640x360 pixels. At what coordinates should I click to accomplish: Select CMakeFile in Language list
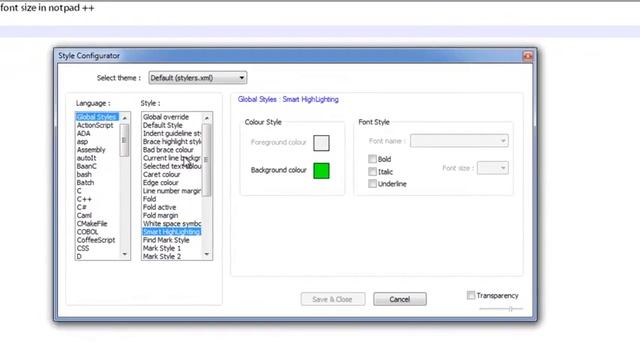point(92,224)
